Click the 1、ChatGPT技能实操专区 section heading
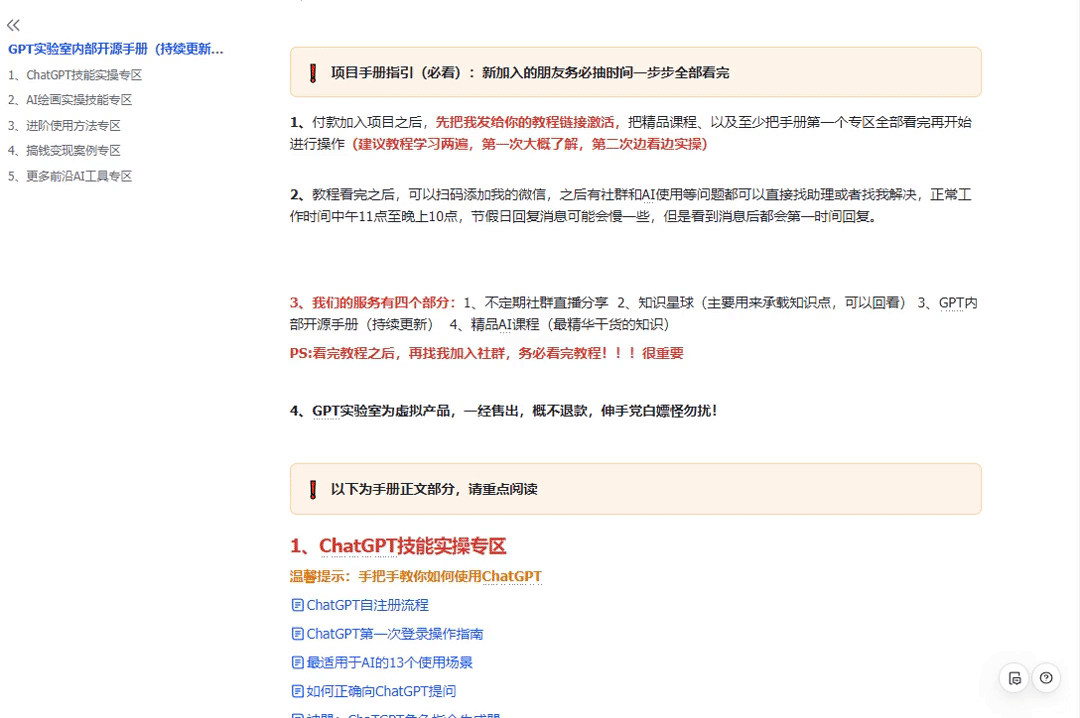The width and height of the screenshot is (1080, 718). (x=398, y=546)
